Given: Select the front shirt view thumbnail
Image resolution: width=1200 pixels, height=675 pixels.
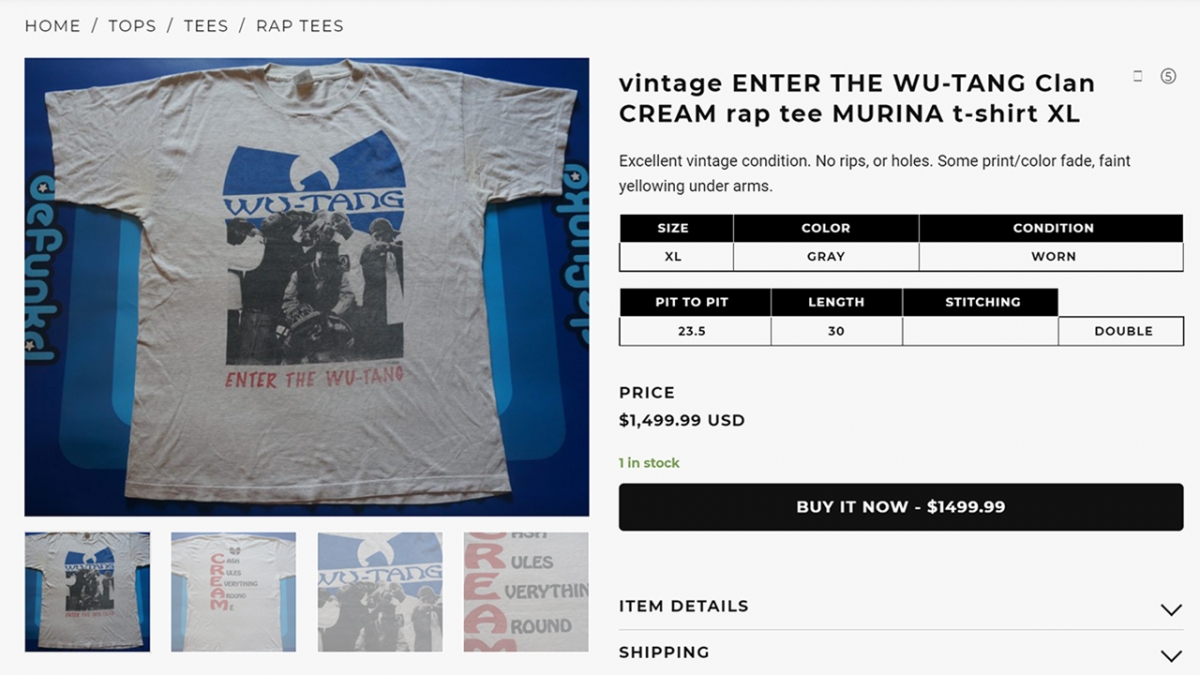Looking at the screenshot, I should click(87, 592).
